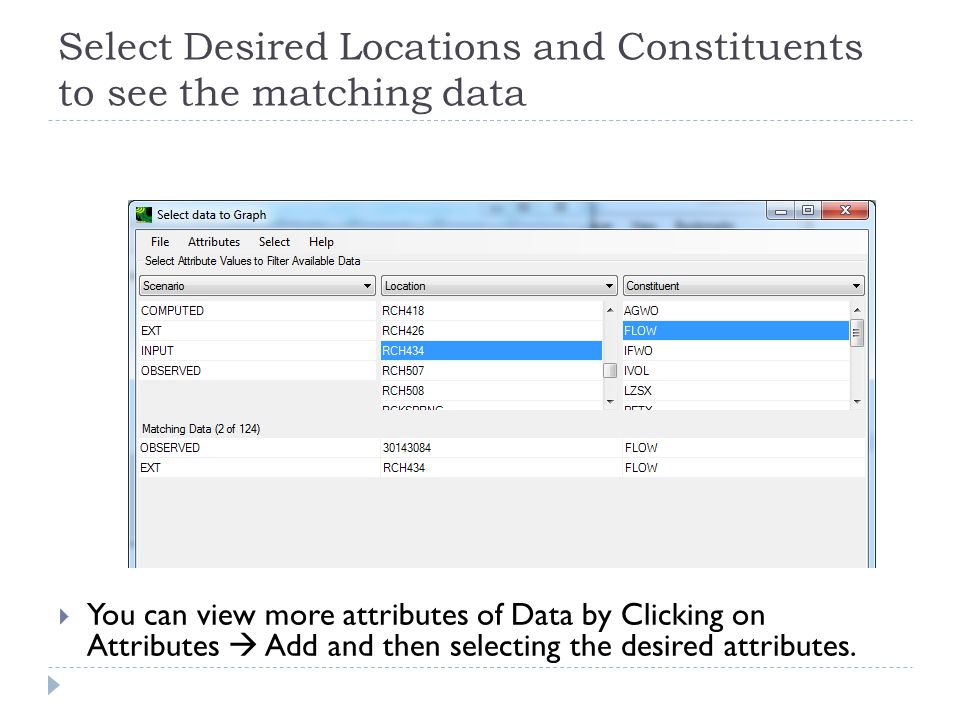Screen dimensions: 960x720
Task: Open the File menu
Action: pos(160,242)
